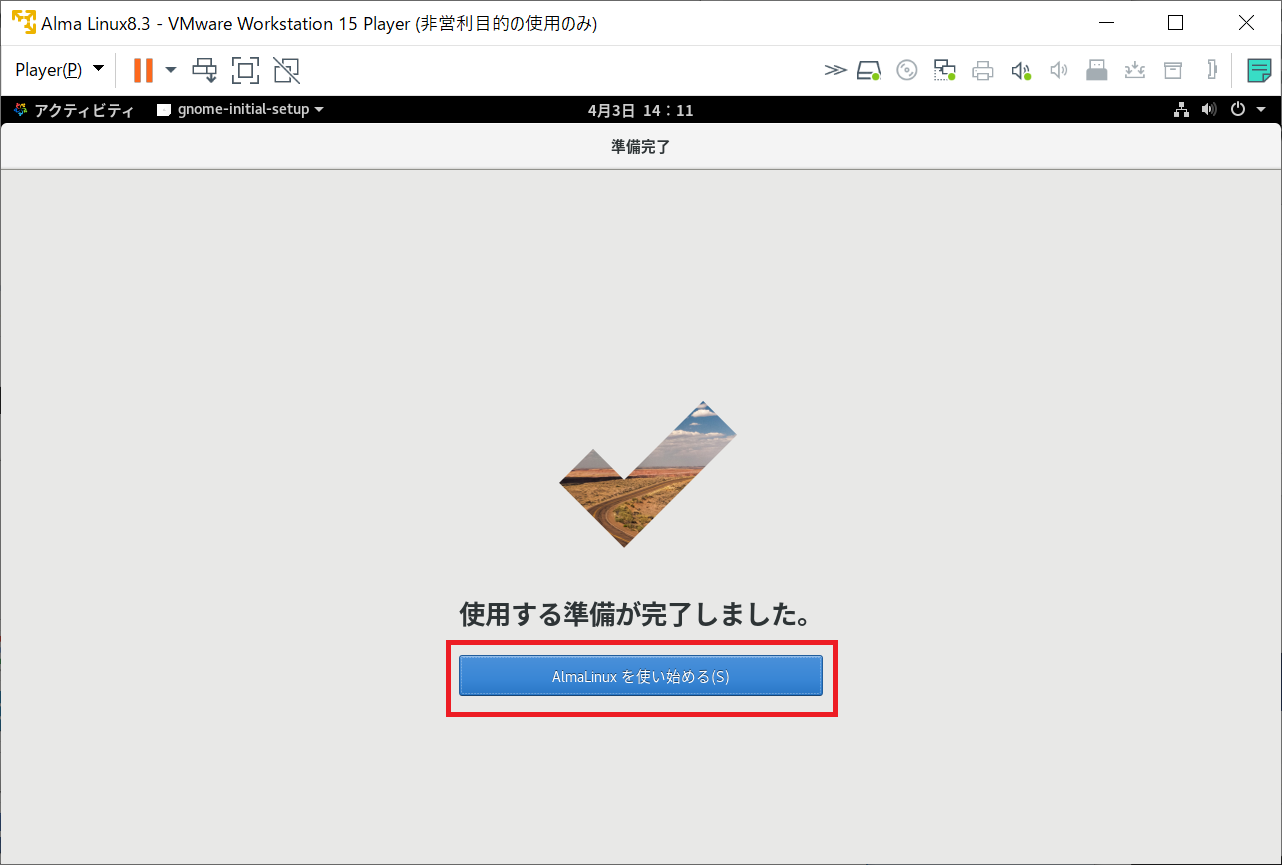The height and width of the screenshot is (865, 1282).
Task: Click the AlmaLinux を使い始める button
Action: pos(641,676)
